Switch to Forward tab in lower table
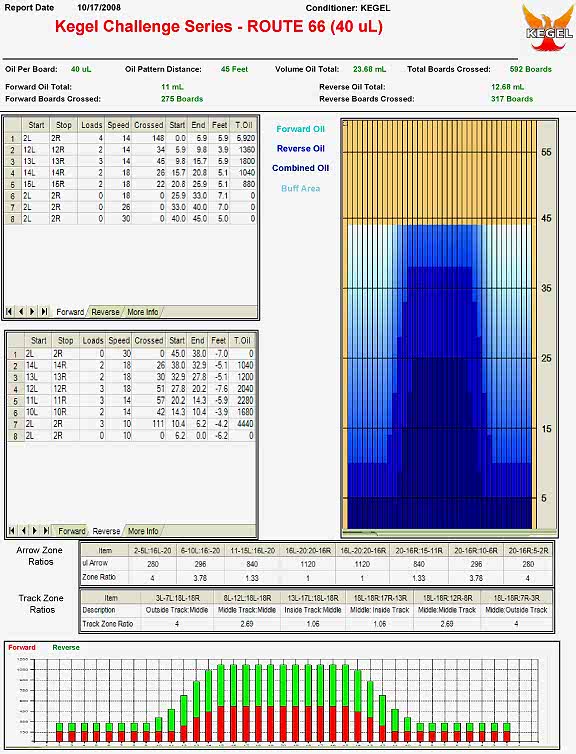Screen dimensions: 576x754 point(72,531)
